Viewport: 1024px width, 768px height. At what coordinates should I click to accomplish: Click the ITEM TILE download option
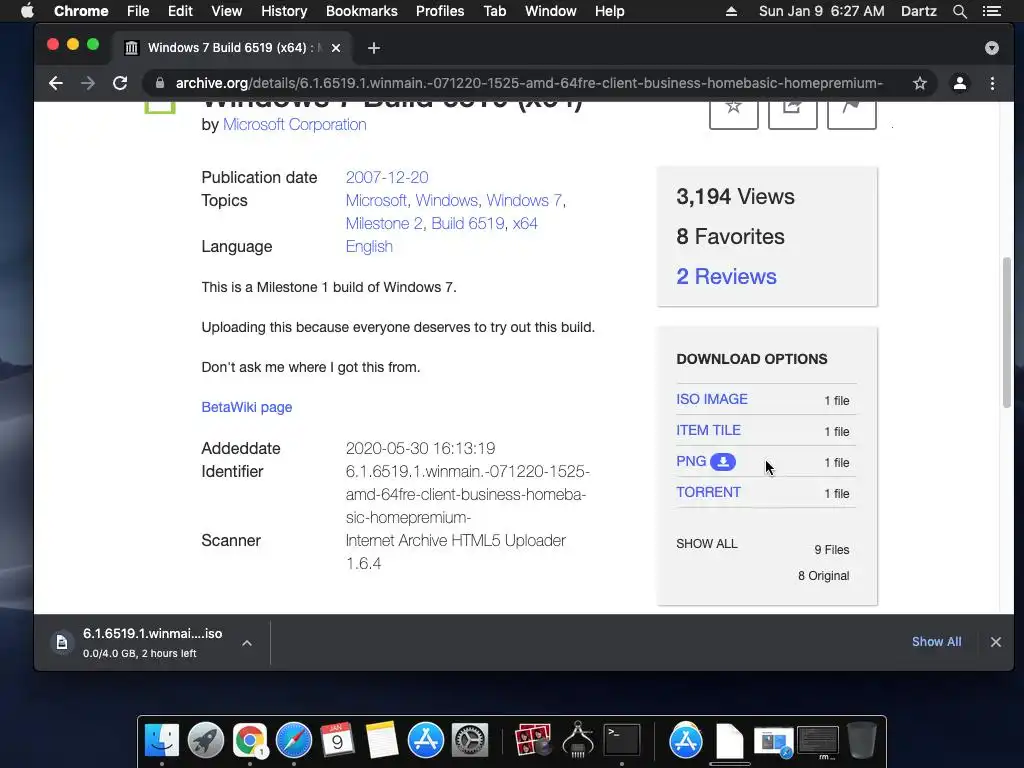(709, 430)
